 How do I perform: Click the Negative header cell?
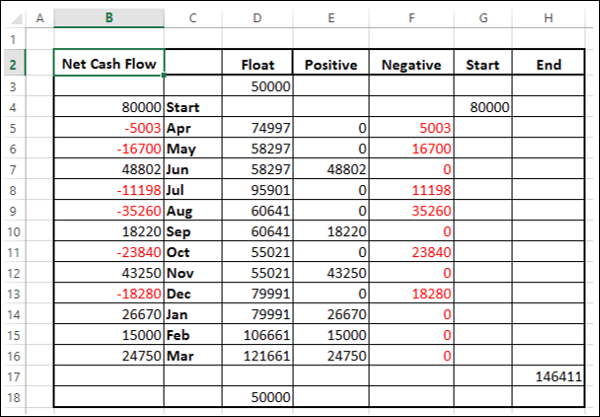pos(411,64)
